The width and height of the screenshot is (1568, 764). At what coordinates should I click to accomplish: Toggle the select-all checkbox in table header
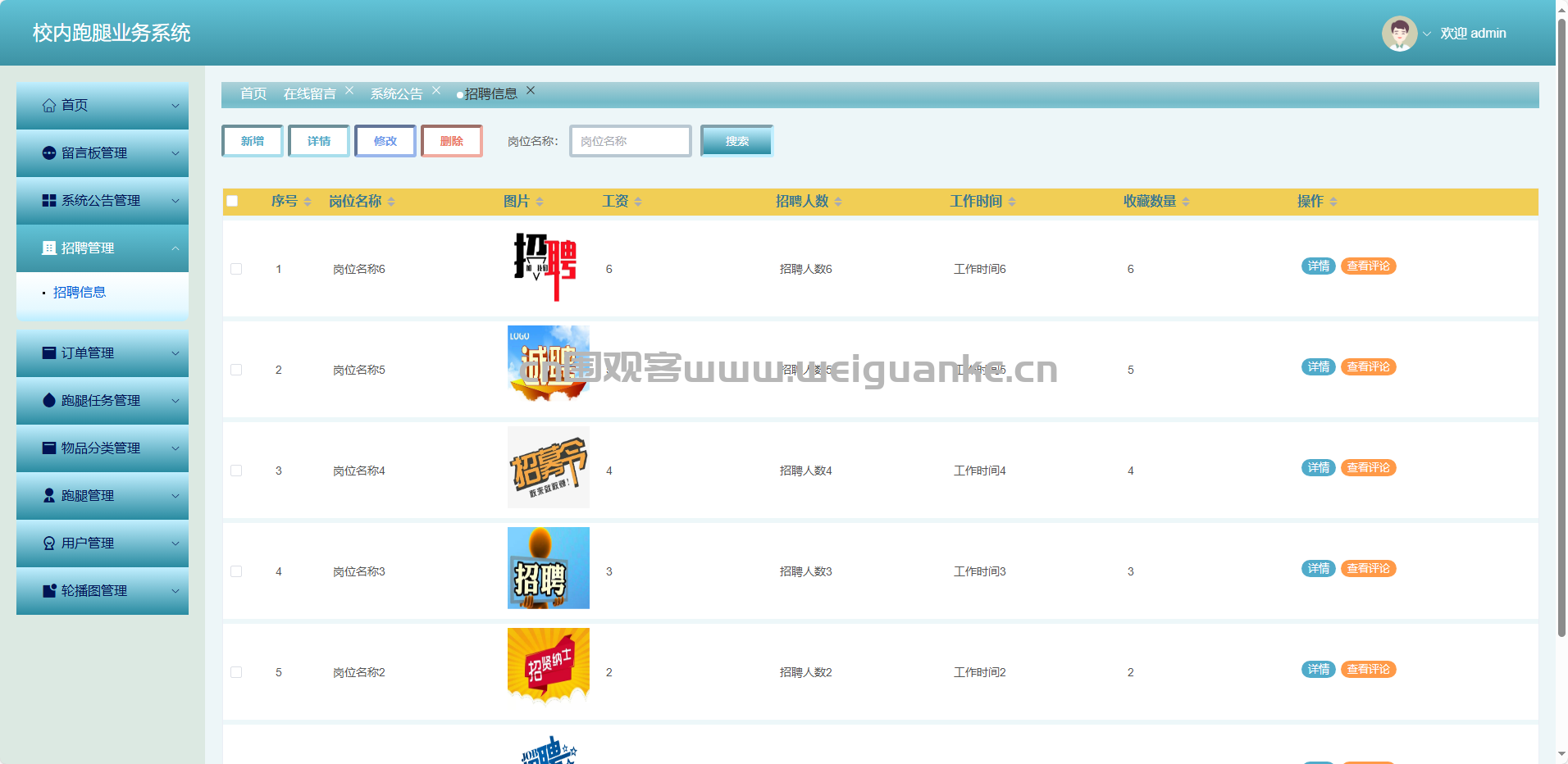[232, 202]
